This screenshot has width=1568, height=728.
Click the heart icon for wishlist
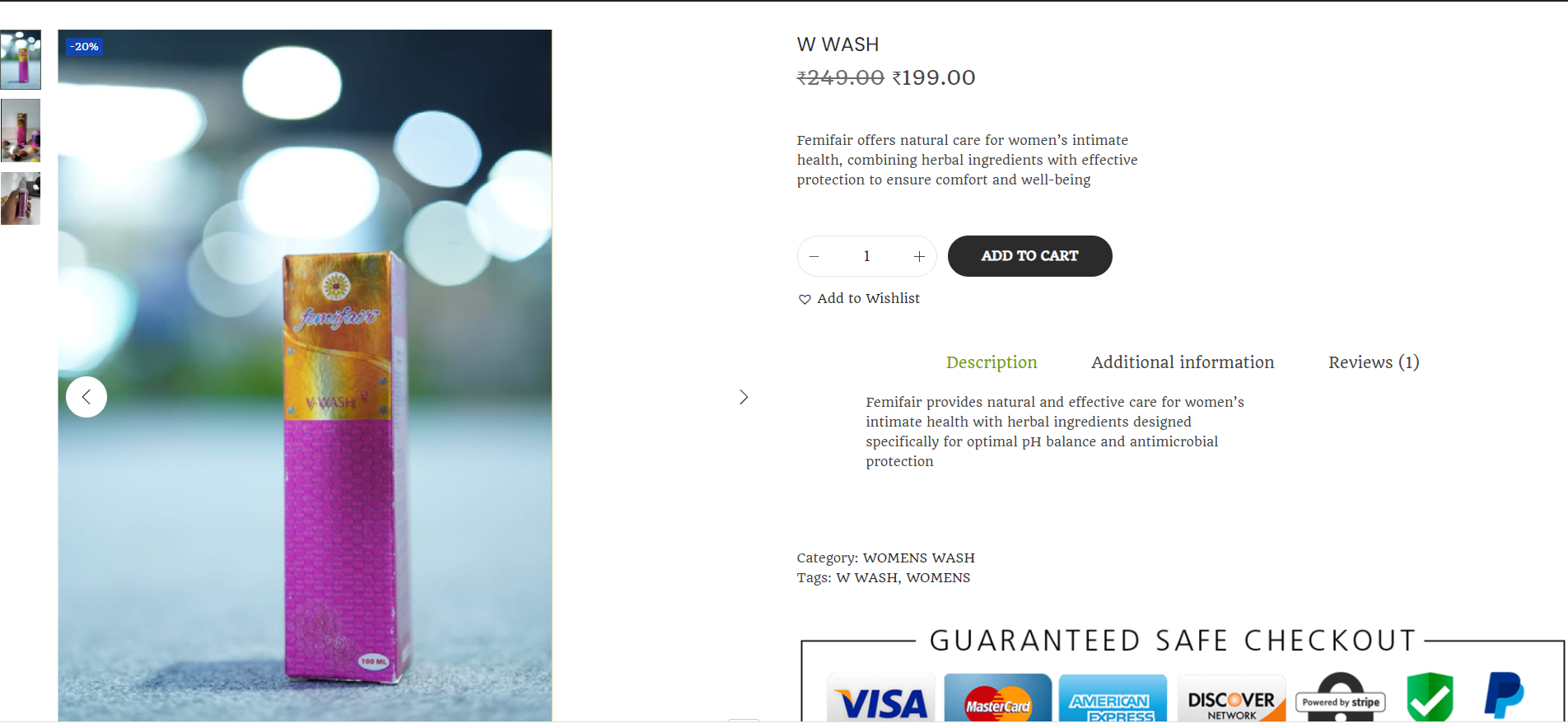tap(805, 299)
